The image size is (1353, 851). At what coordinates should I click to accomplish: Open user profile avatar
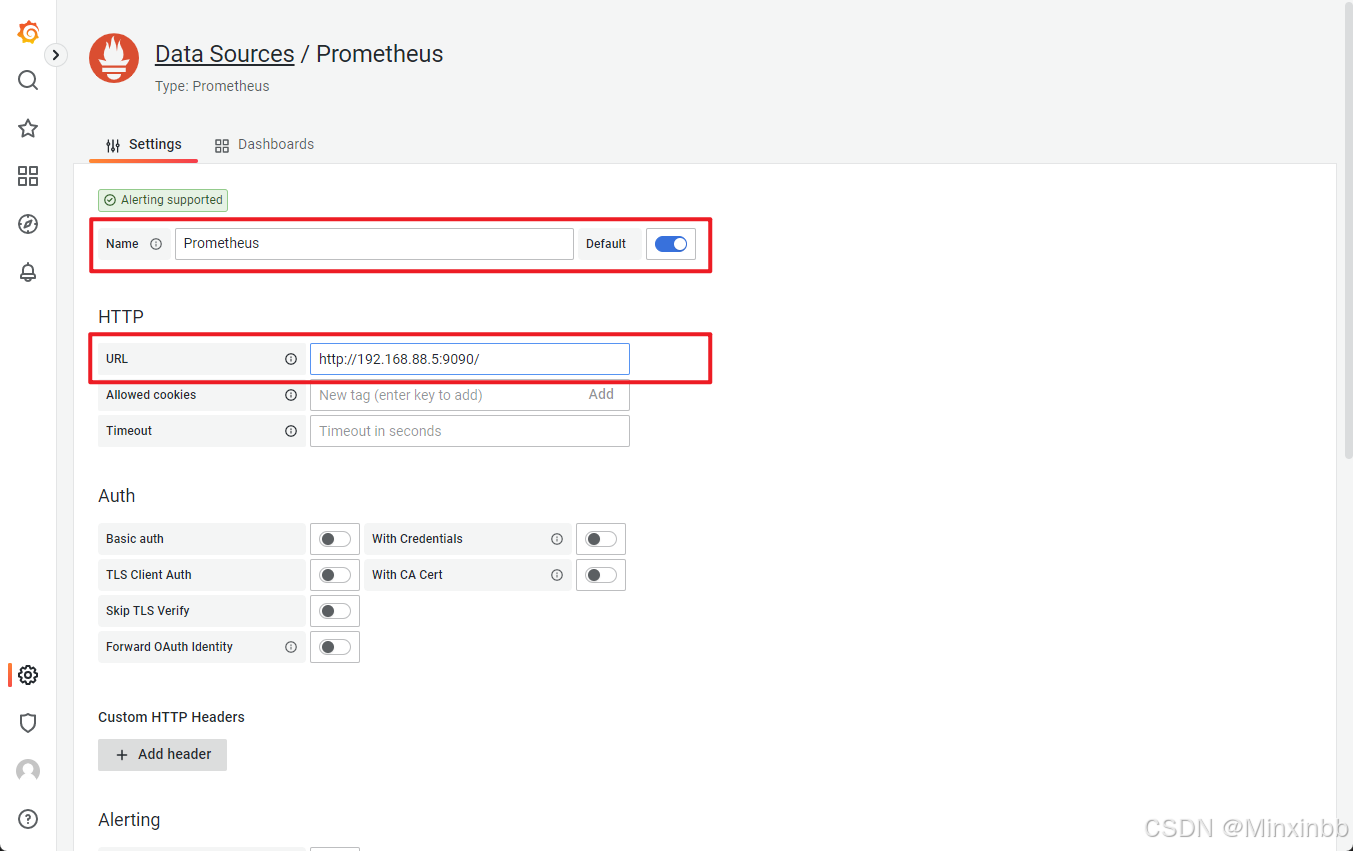[28, 771]
